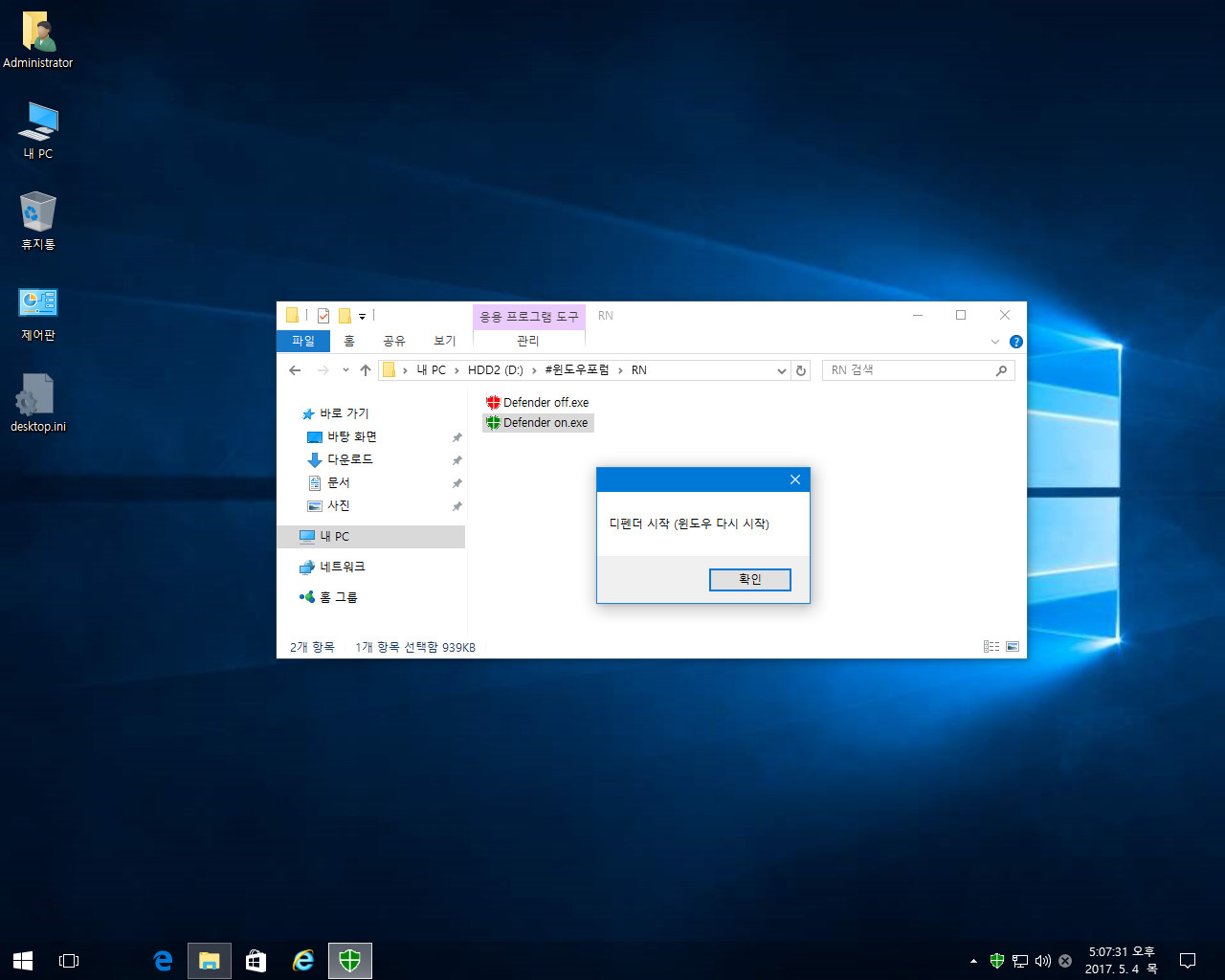1225x980 pixels.
Task: Open the 파일 ribbon tab
Action: tap(303, 341)
